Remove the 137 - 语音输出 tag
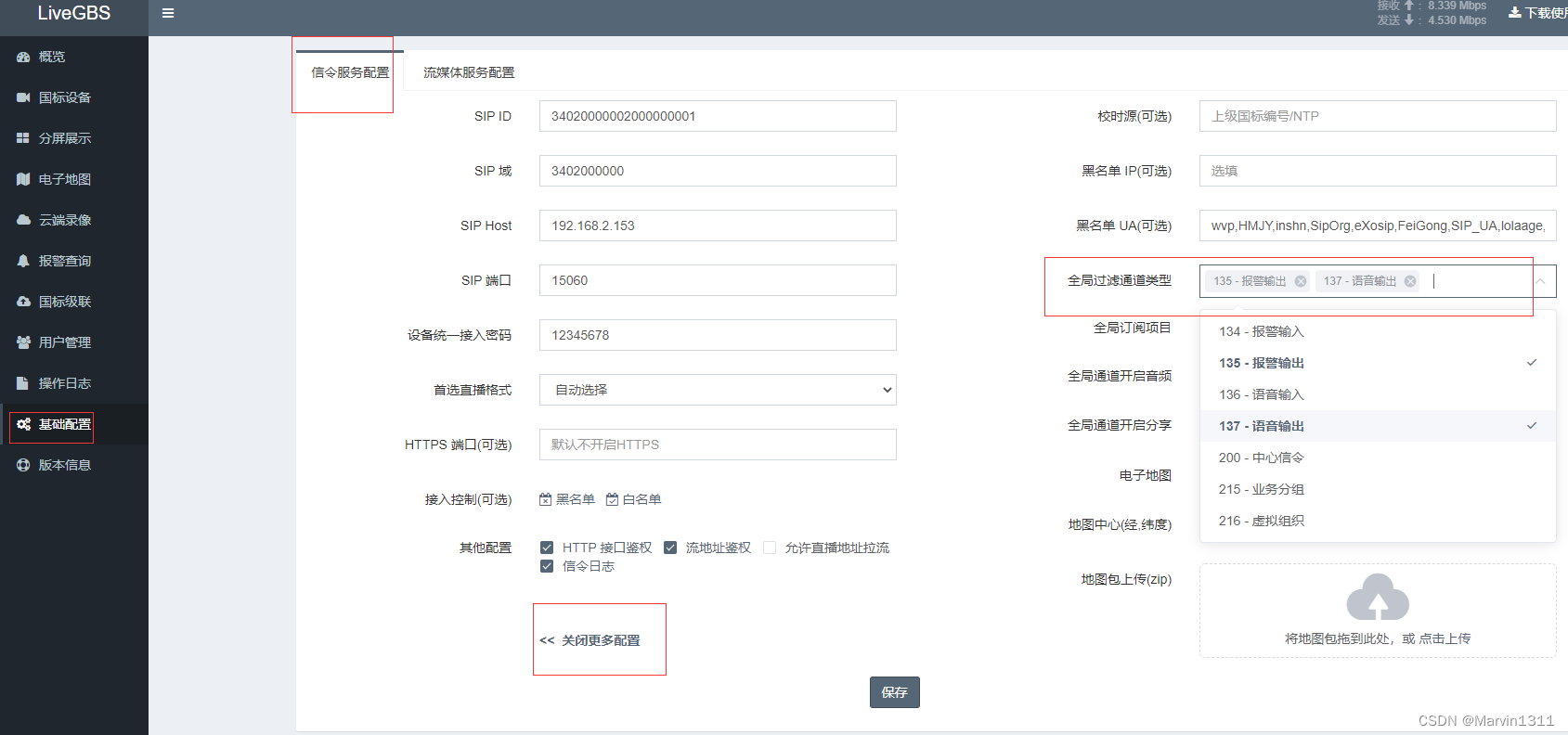Viewport: 1568px width, 735px height. [x=1410, y=281]
